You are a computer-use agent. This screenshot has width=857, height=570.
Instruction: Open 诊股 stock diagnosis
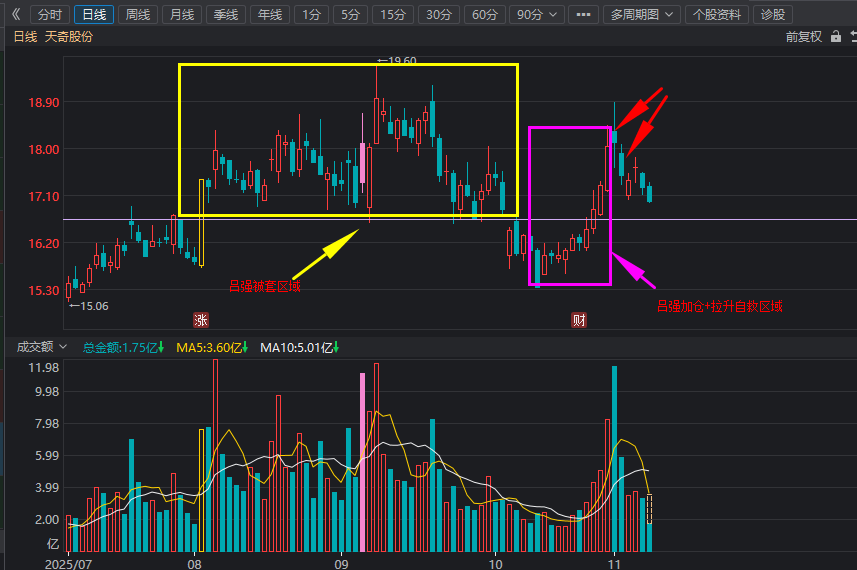[773, 14]
